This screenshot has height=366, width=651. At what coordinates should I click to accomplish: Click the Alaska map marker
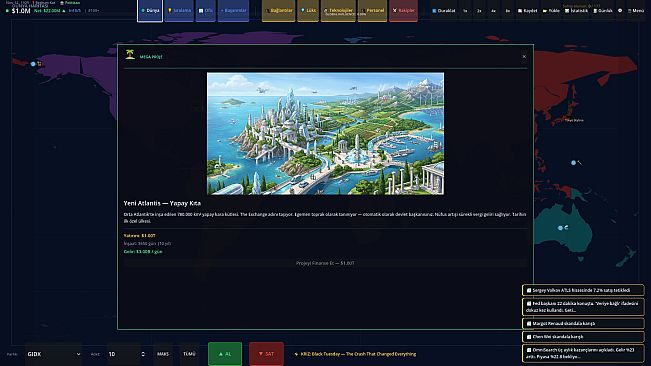tap(33, 64)
